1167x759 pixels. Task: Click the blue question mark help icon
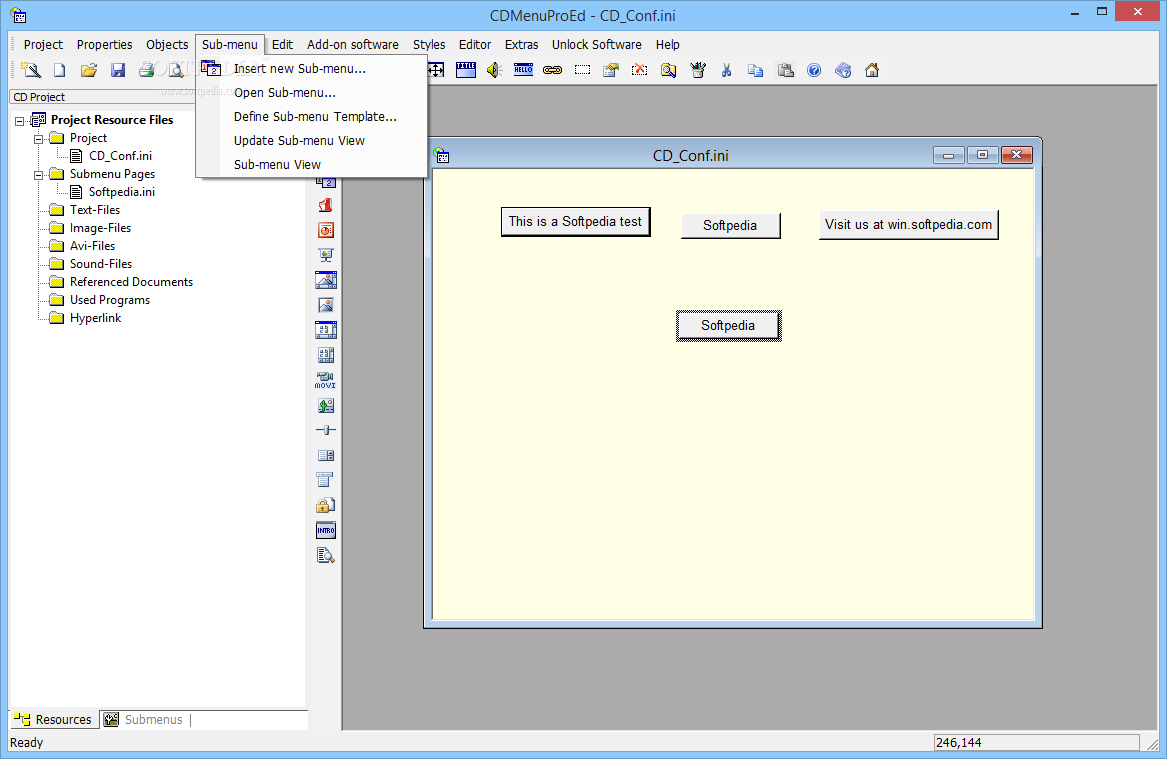(x=814, y=70)
